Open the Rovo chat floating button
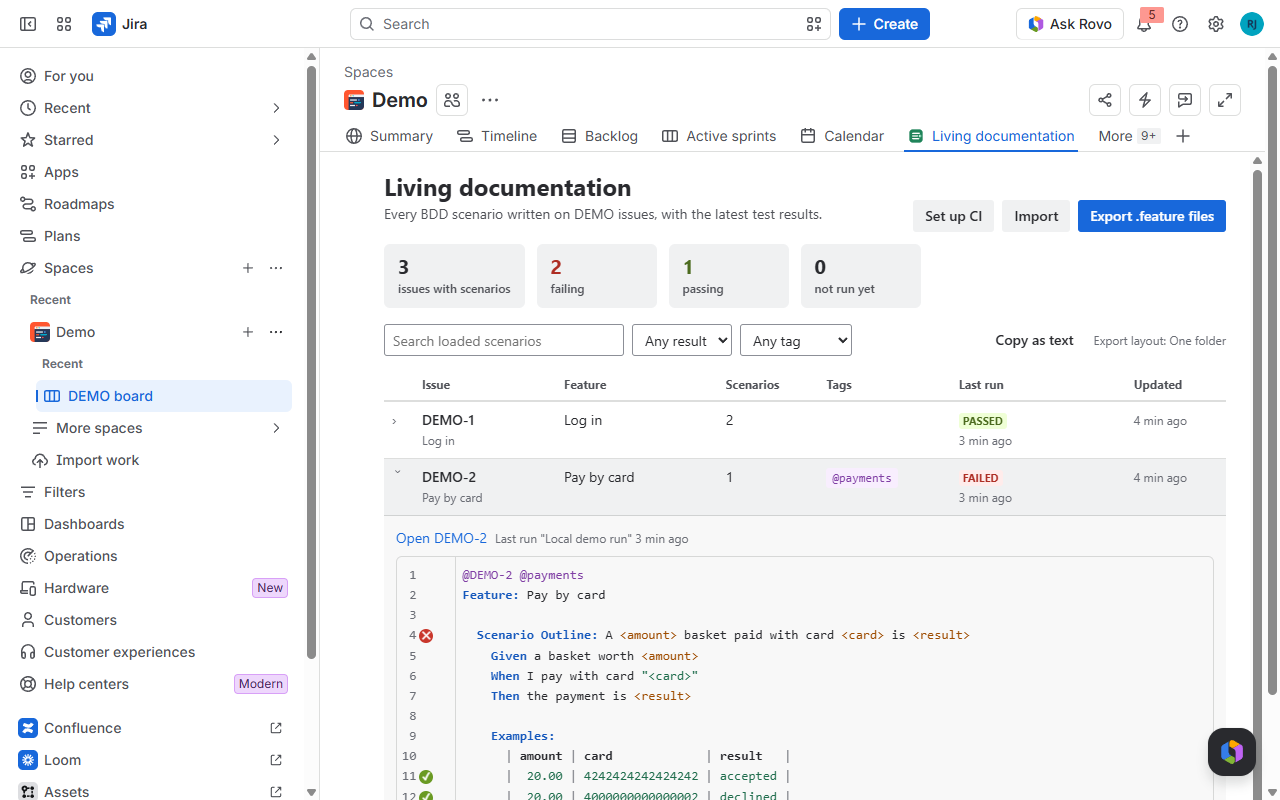Image resolution: width=1280 pixels, height=800 pixels. pos(1232,752)
